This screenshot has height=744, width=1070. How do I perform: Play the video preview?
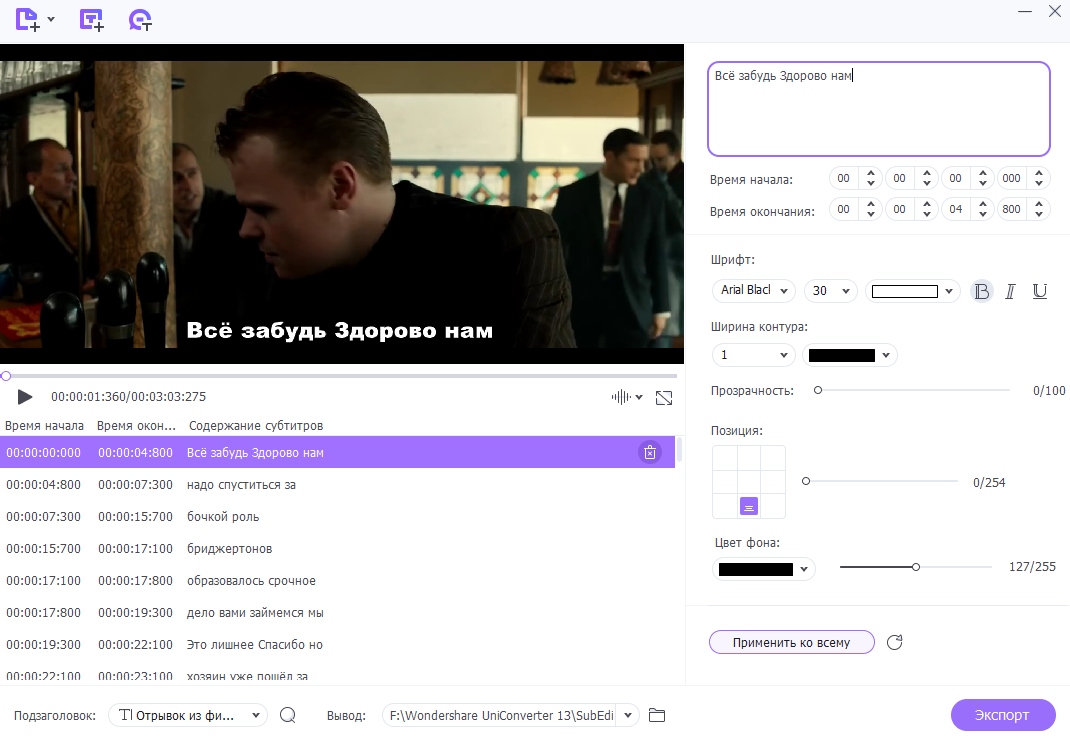coord(25,397)
